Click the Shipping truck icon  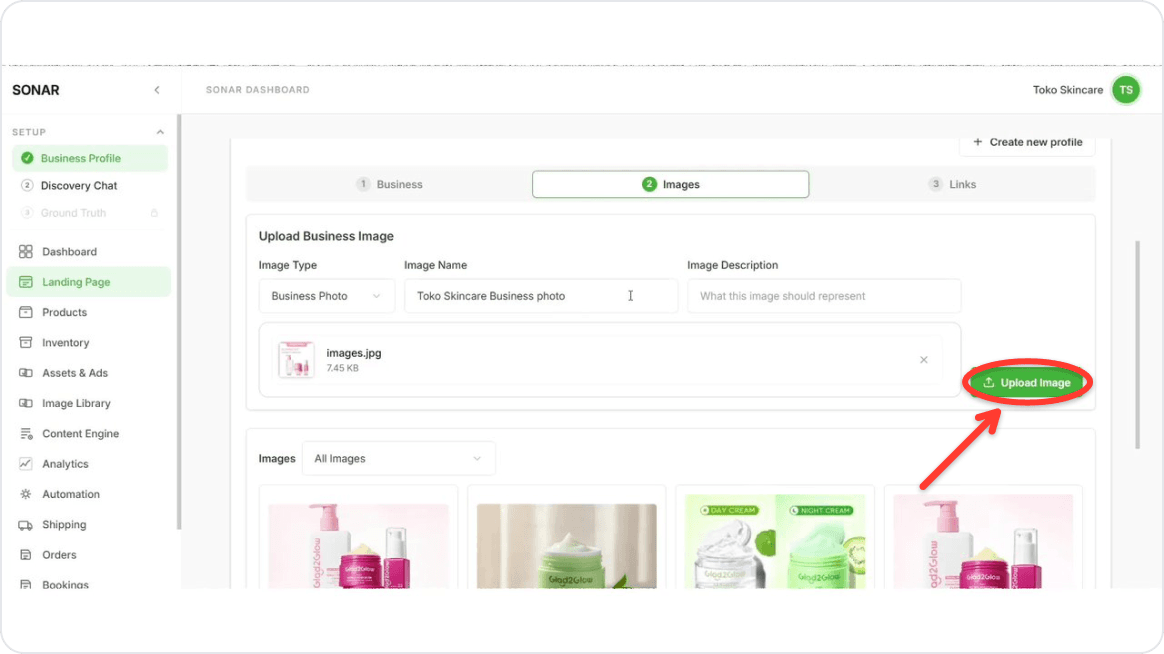[26, 525]
